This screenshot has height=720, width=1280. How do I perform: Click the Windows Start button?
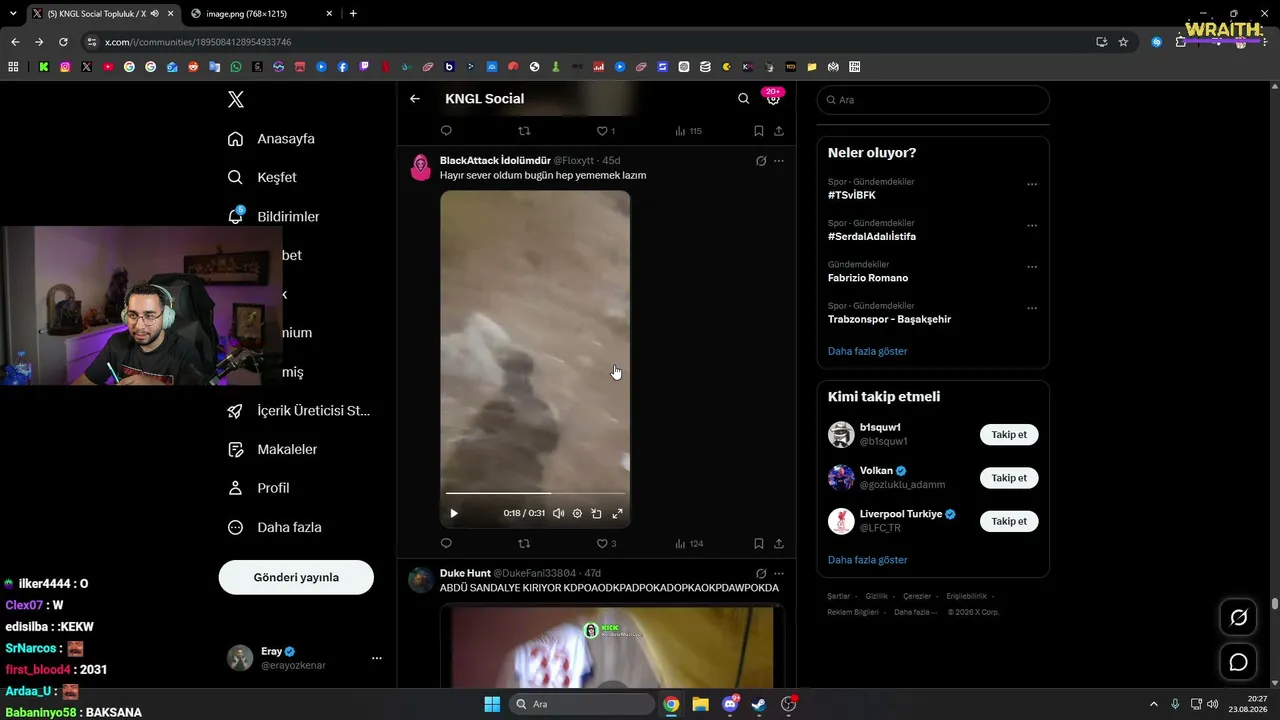tap(492, 704)
